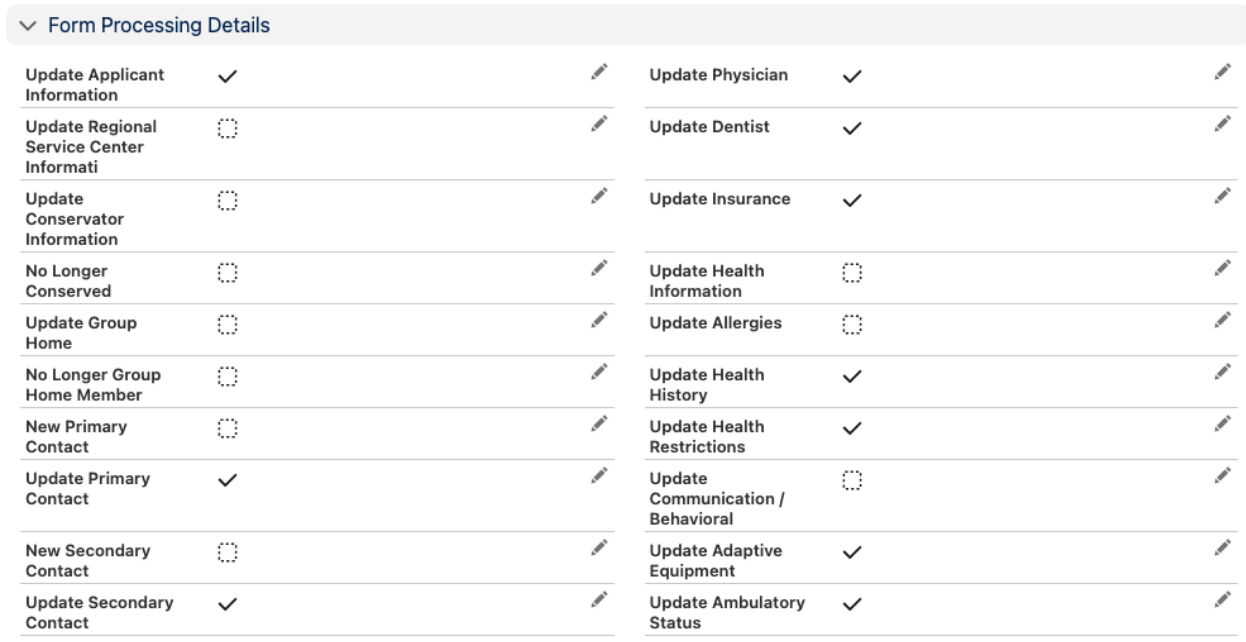Uncheck the Update Primary Contact checkmark

pyautogui.click(x=228, y=481)
